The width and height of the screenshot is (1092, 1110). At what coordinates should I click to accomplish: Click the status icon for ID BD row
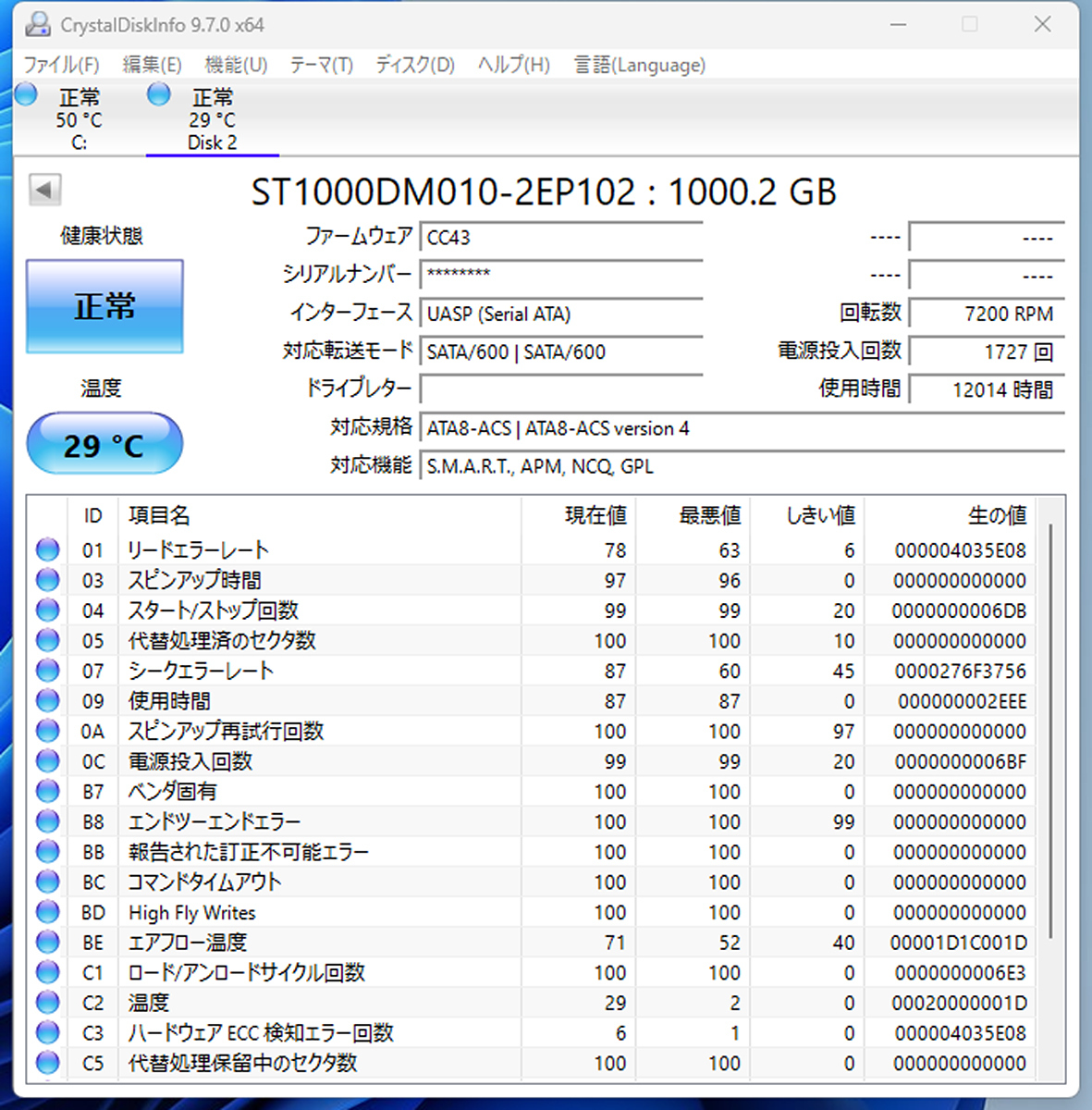(48, 912)
